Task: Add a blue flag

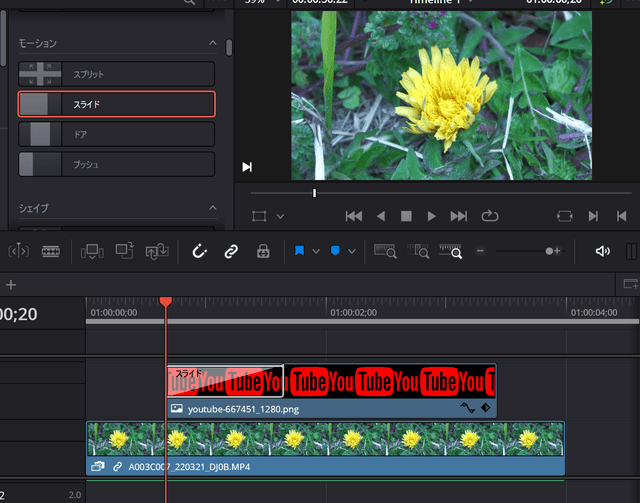Action: coord(299,251)
